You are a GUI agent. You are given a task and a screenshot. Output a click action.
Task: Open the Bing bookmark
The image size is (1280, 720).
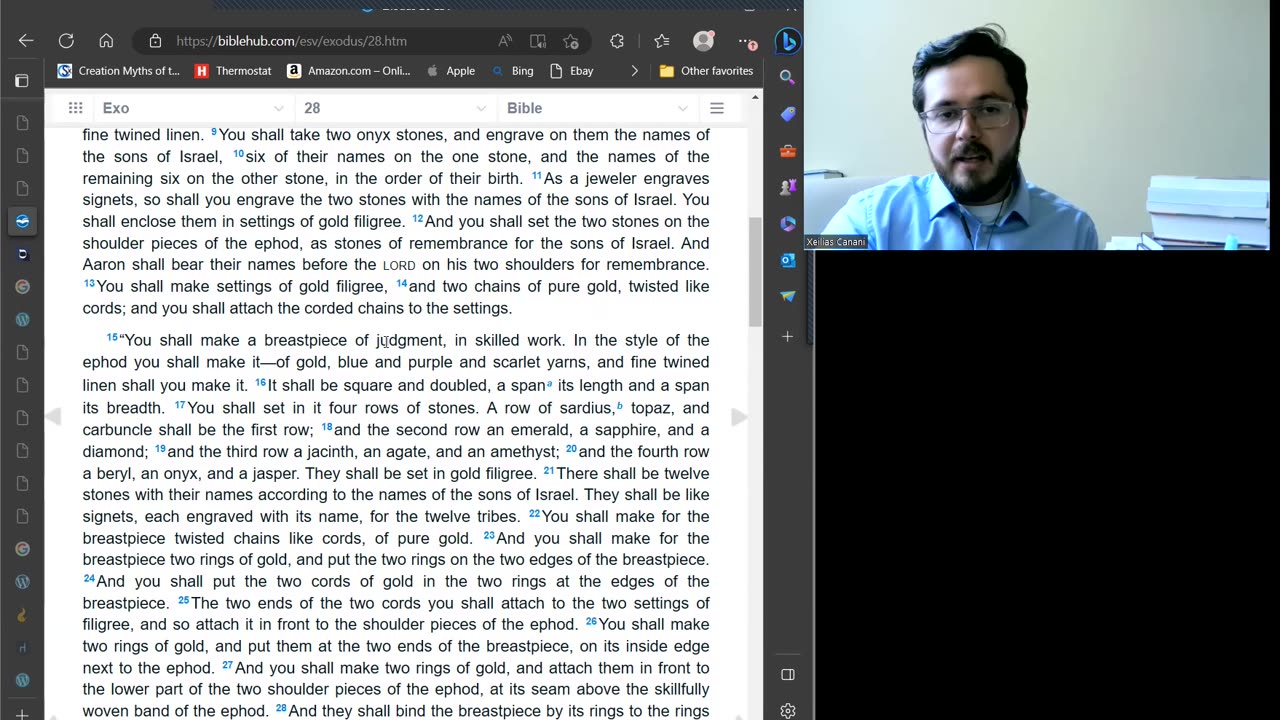[x=512, y=71]
